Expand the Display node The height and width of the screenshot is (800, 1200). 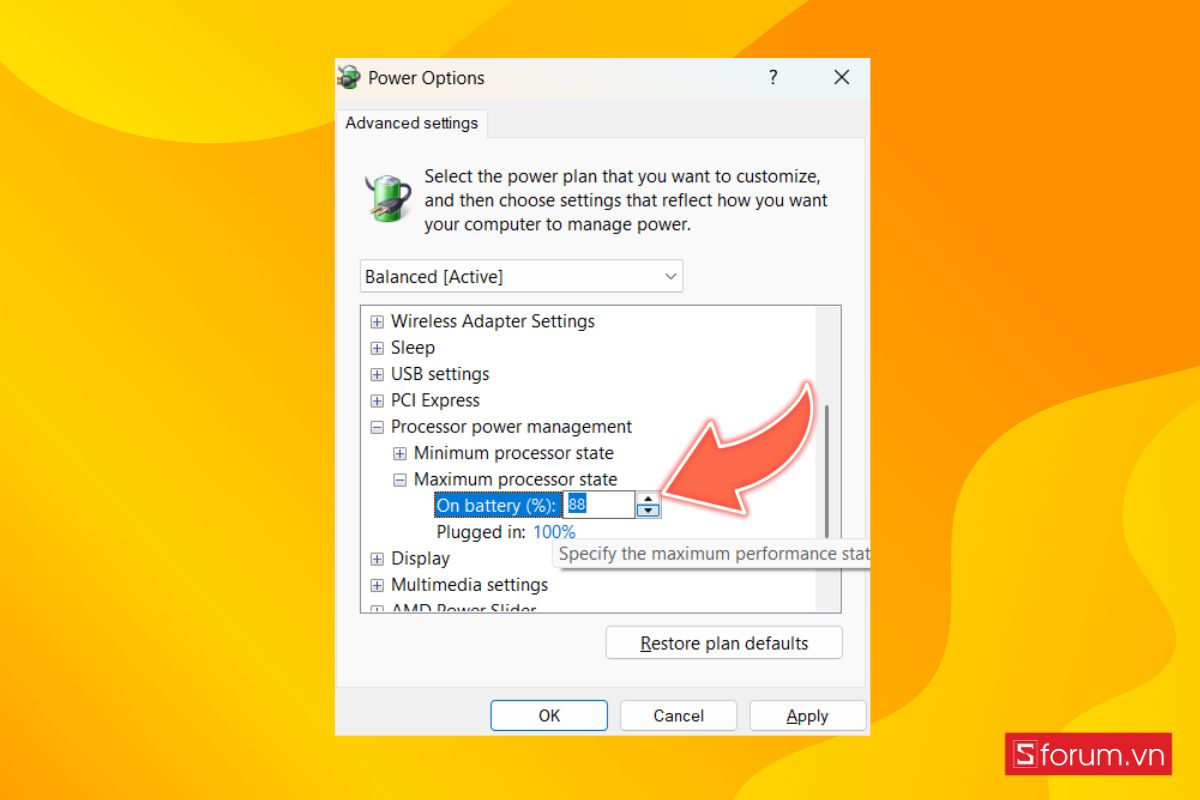pyautogui.click(x=377, y=559)
